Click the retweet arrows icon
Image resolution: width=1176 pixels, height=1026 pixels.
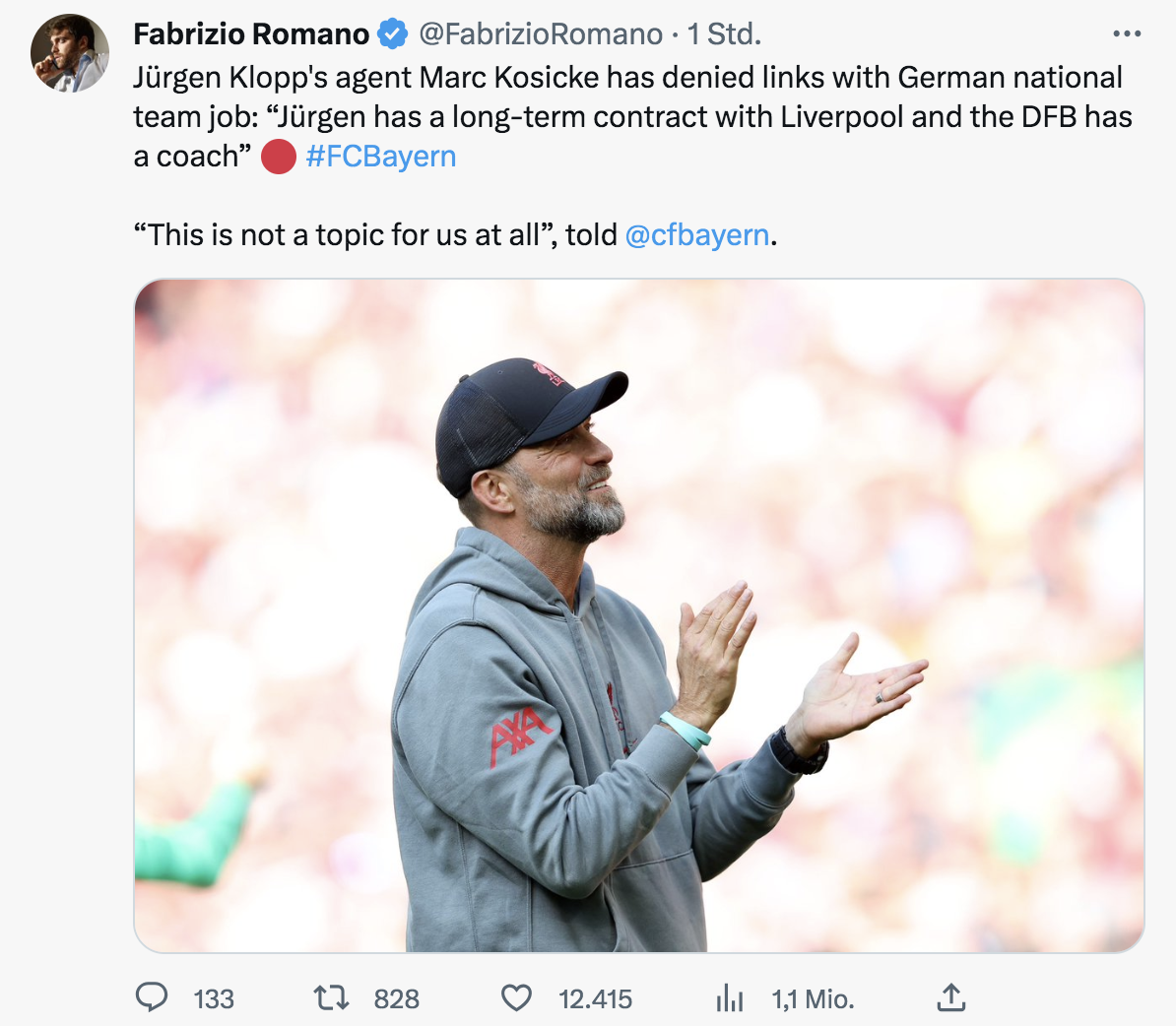click(x=331, y=998)
